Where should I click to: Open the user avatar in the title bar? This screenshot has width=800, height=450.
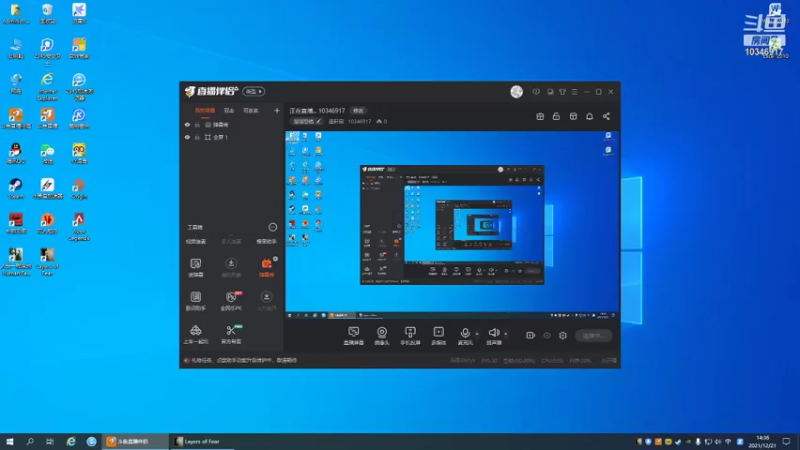[x=516, y=92]
